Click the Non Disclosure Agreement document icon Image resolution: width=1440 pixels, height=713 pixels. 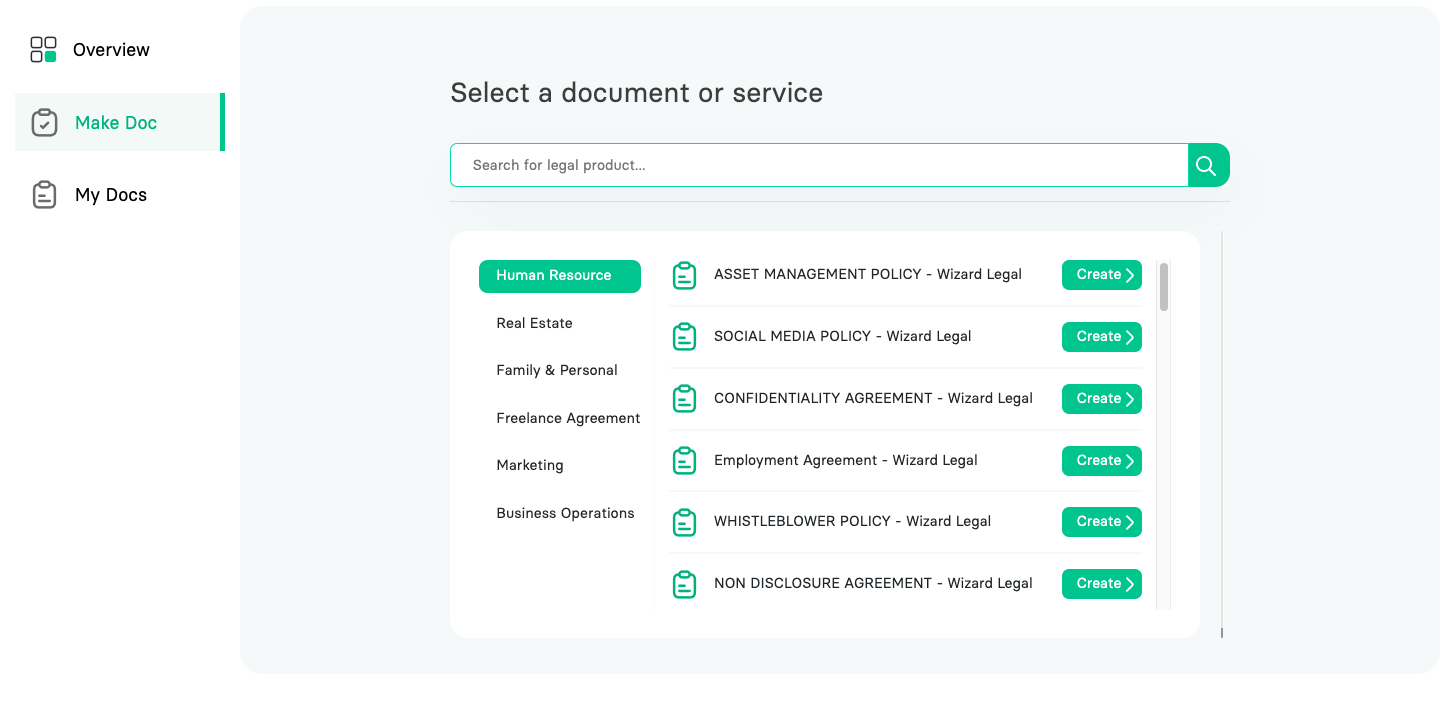coord(684,584)
